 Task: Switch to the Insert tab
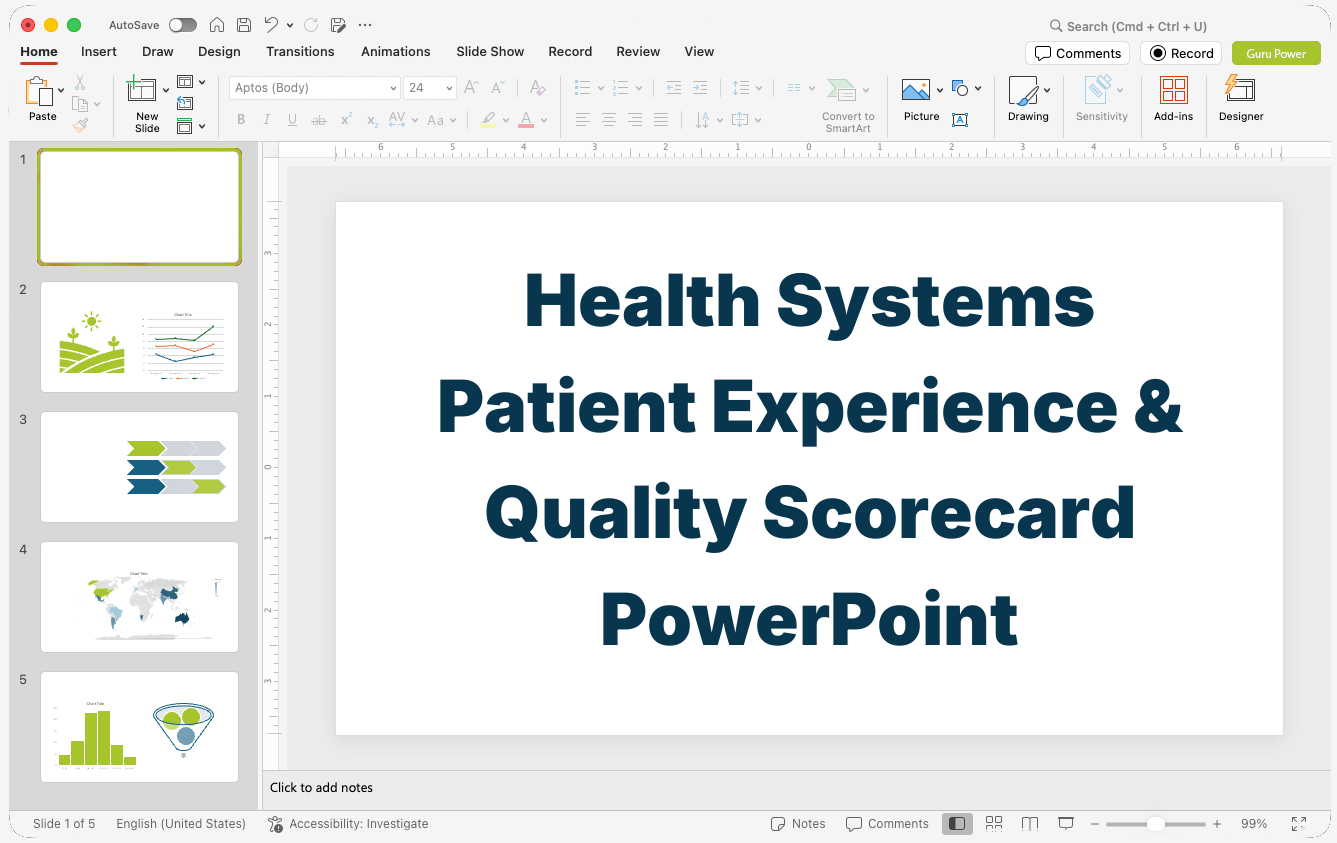click(x=99, y=51)
